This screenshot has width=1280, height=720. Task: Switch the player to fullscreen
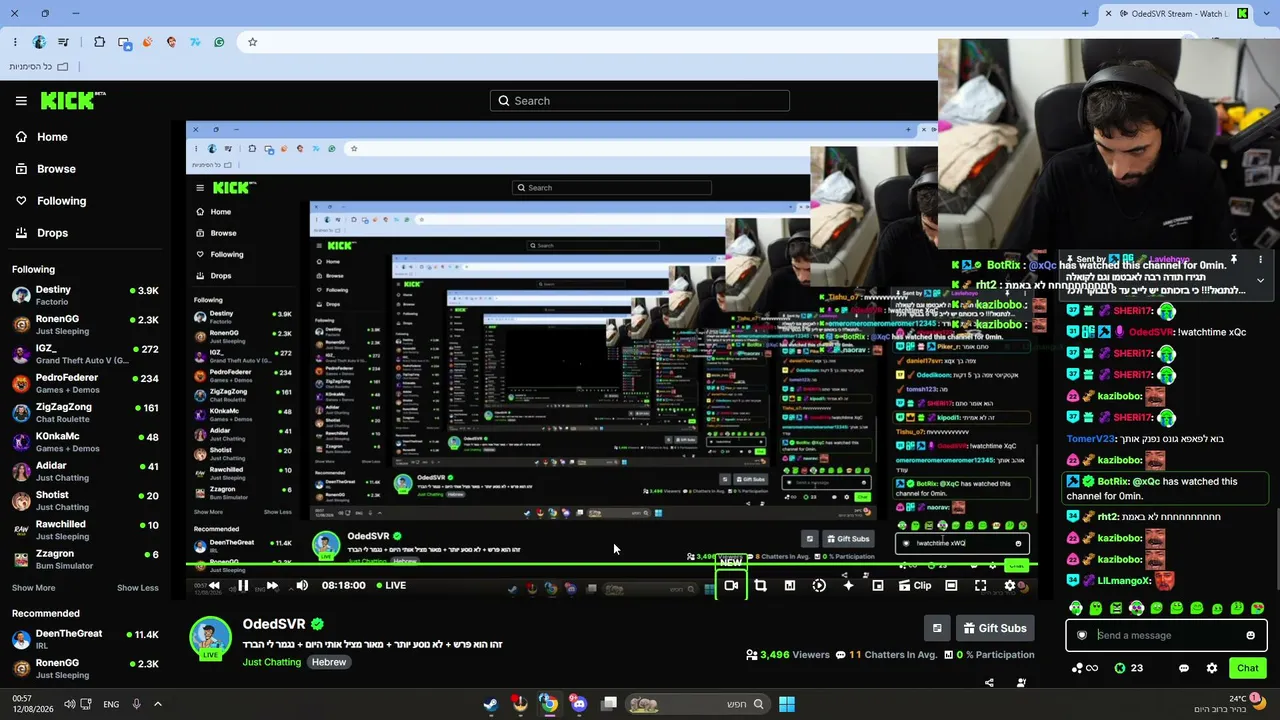[x=980, y=586]
